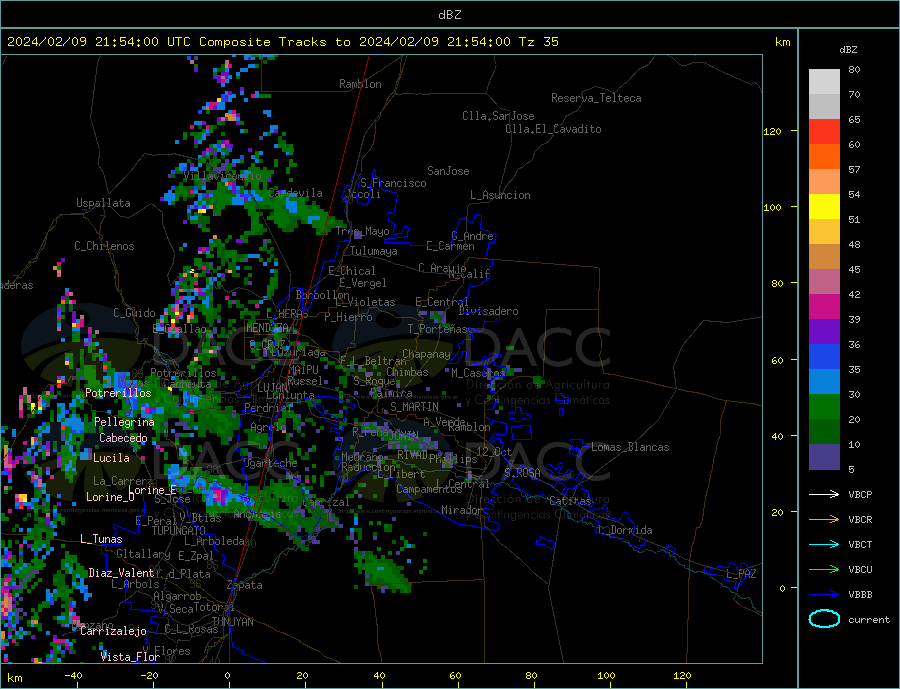Click the SanJose place label

(x=448, y=171)
